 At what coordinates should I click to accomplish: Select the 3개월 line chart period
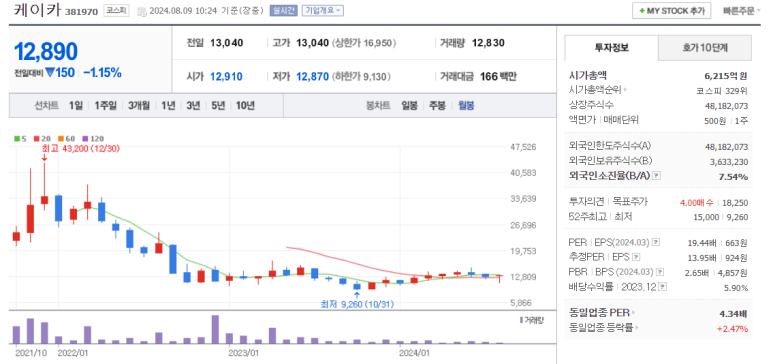(x=139, y=105)
